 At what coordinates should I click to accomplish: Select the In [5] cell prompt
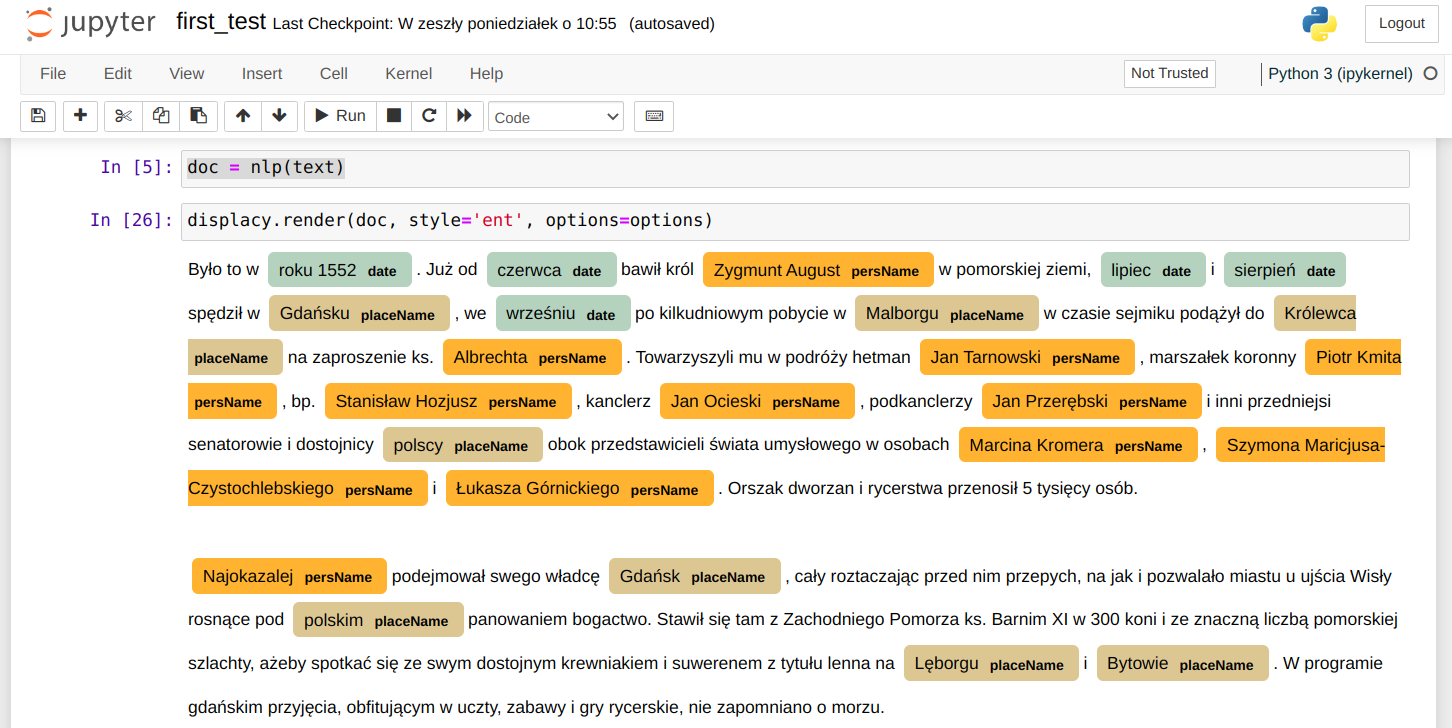137,167
